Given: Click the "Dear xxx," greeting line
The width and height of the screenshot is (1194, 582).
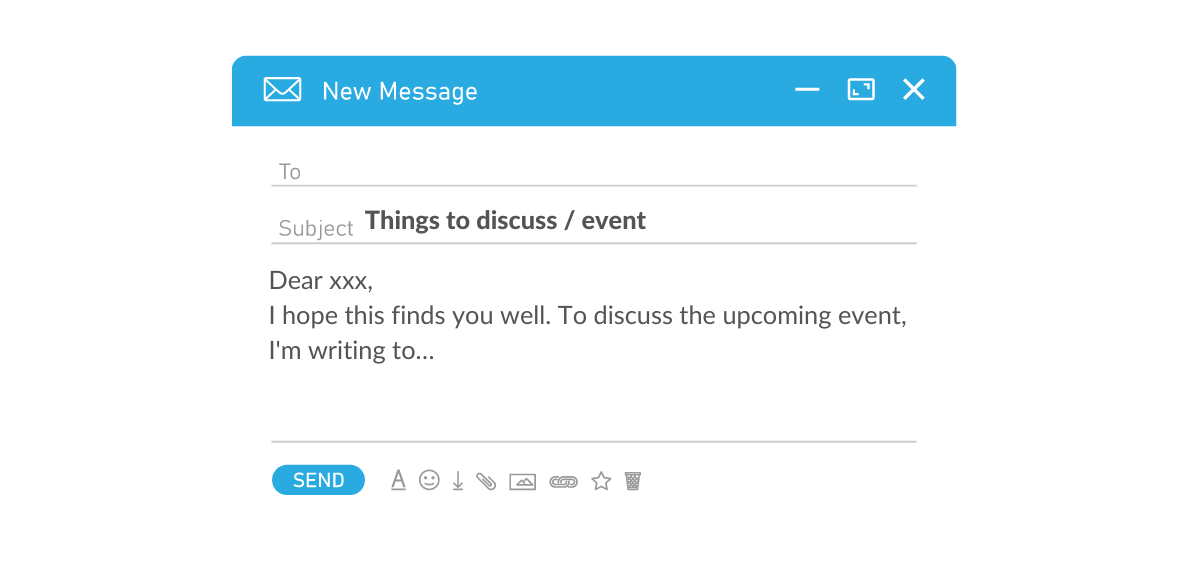Looking at the screenshot, I should pyautogui.click(x=320, y=281).
